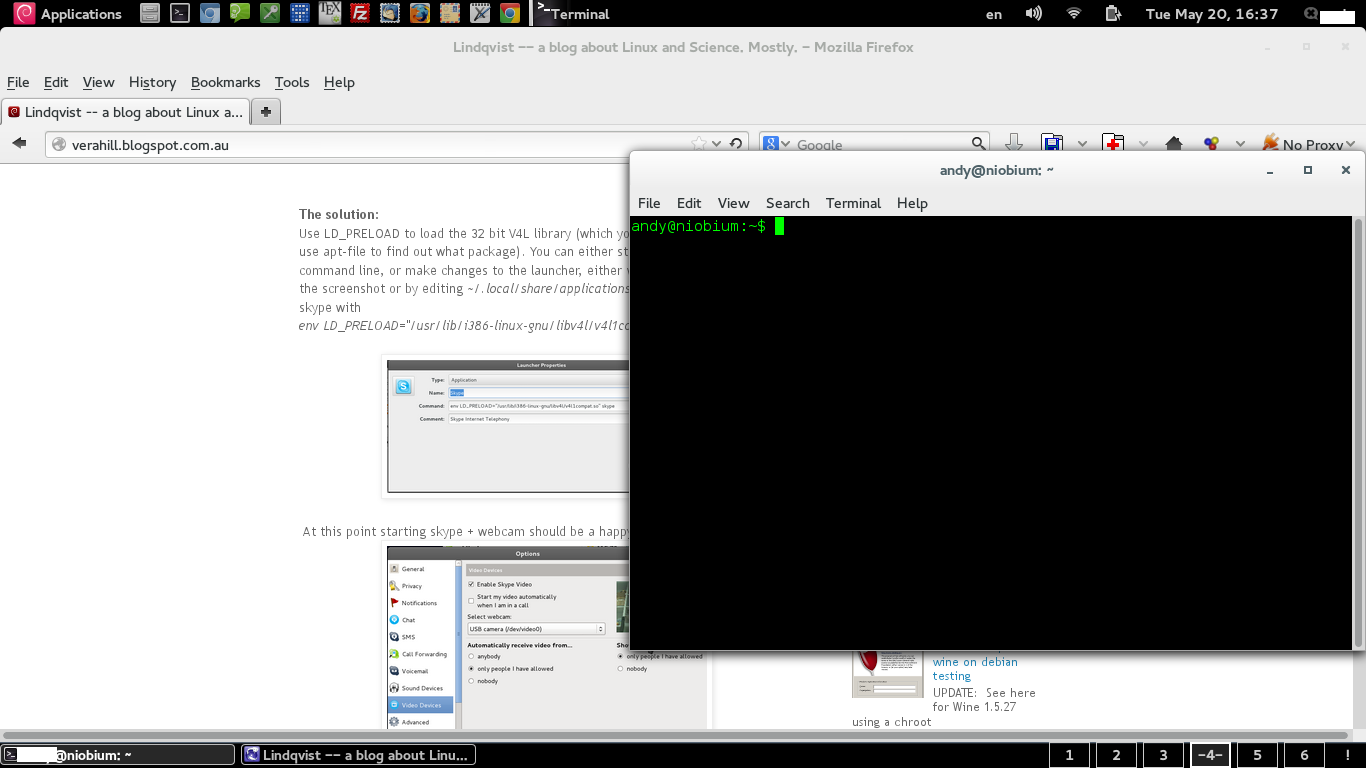Open a new tab with the plus button

pyautogui.click(x=266, y=112)
